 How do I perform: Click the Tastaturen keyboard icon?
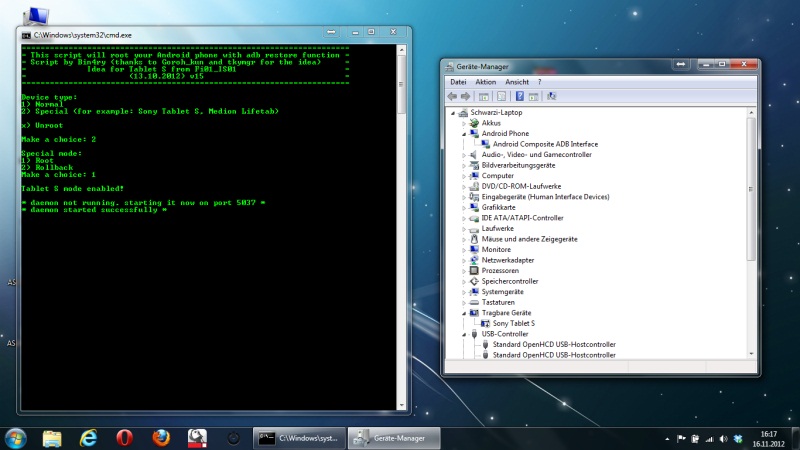[x=474, y=303]
